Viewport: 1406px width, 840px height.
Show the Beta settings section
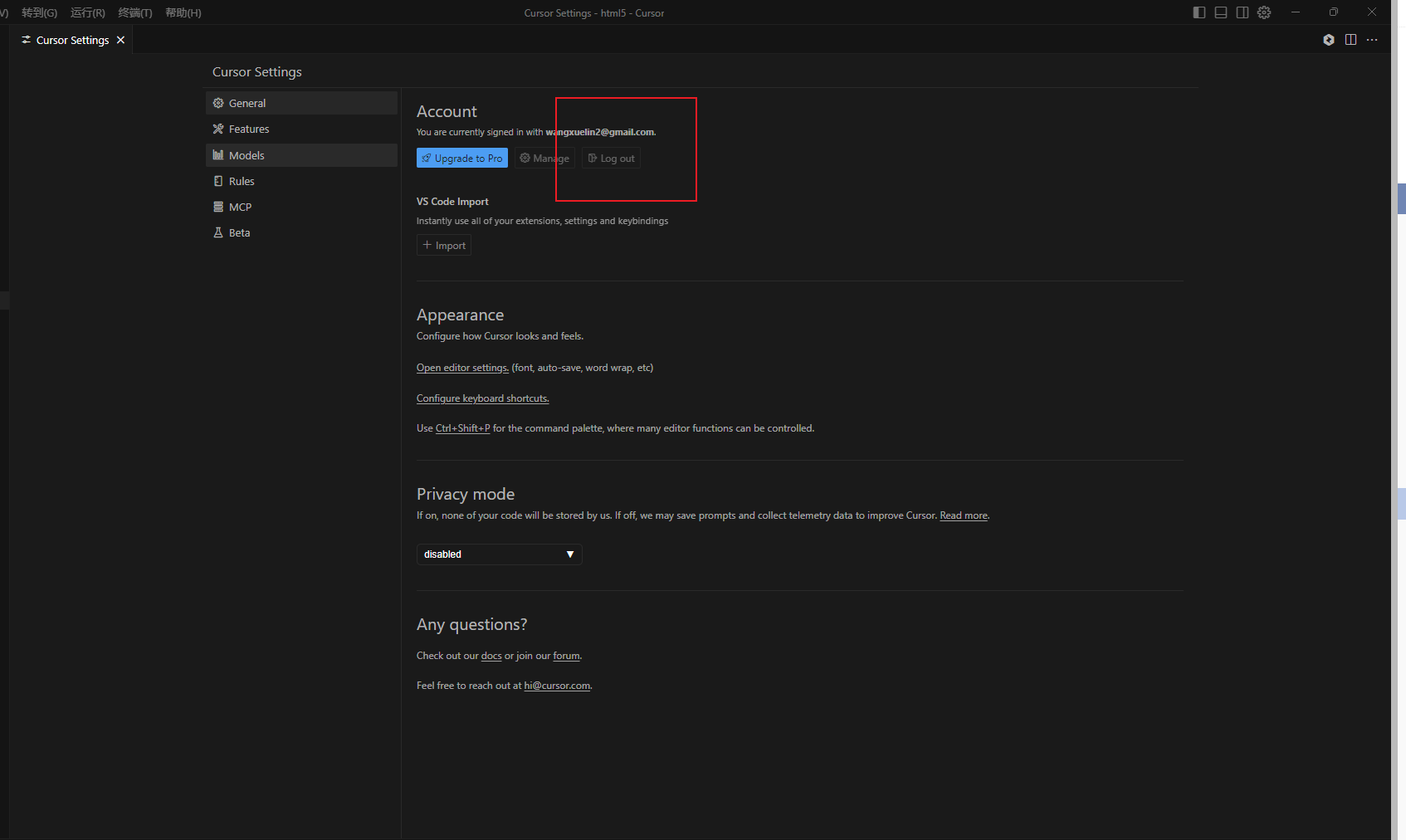[301, 232]
